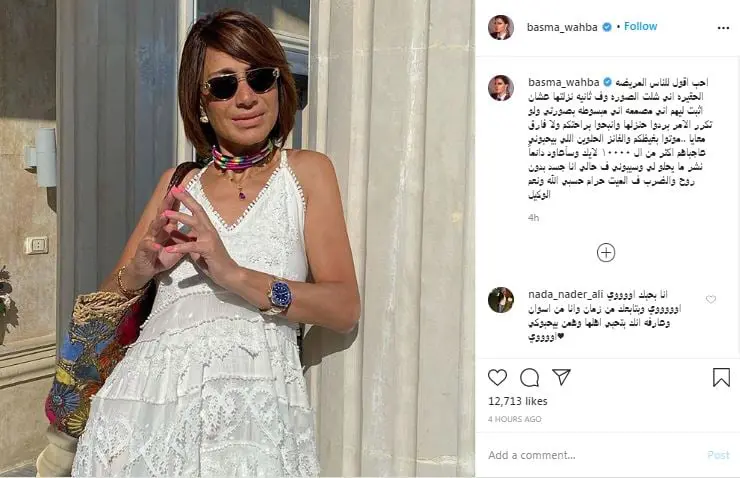Load more comments with plus circle
This screenshot has height=478, width=740.
606,252
